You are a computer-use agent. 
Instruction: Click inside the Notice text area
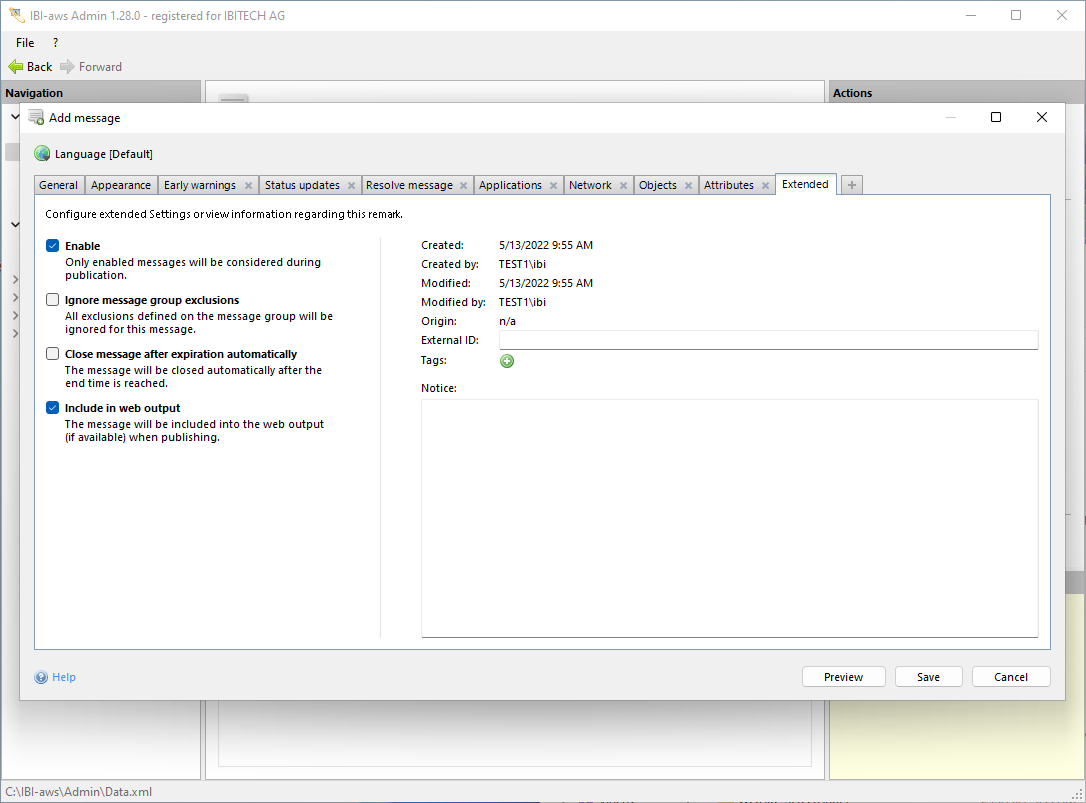click(x=729, y=517)
